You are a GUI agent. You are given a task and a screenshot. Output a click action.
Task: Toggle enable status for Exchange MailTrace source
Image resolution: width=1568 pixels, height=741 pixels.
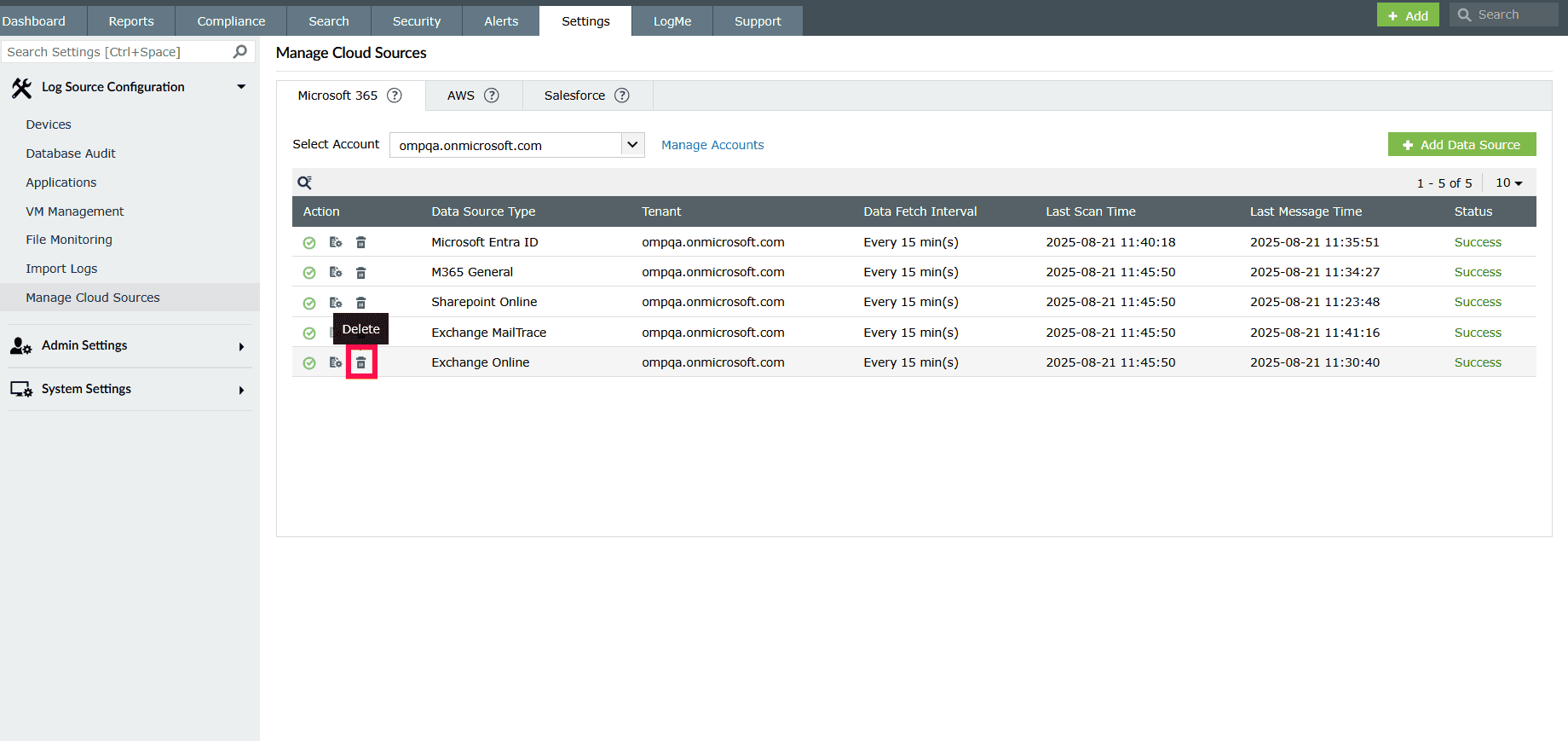[309, 333]
